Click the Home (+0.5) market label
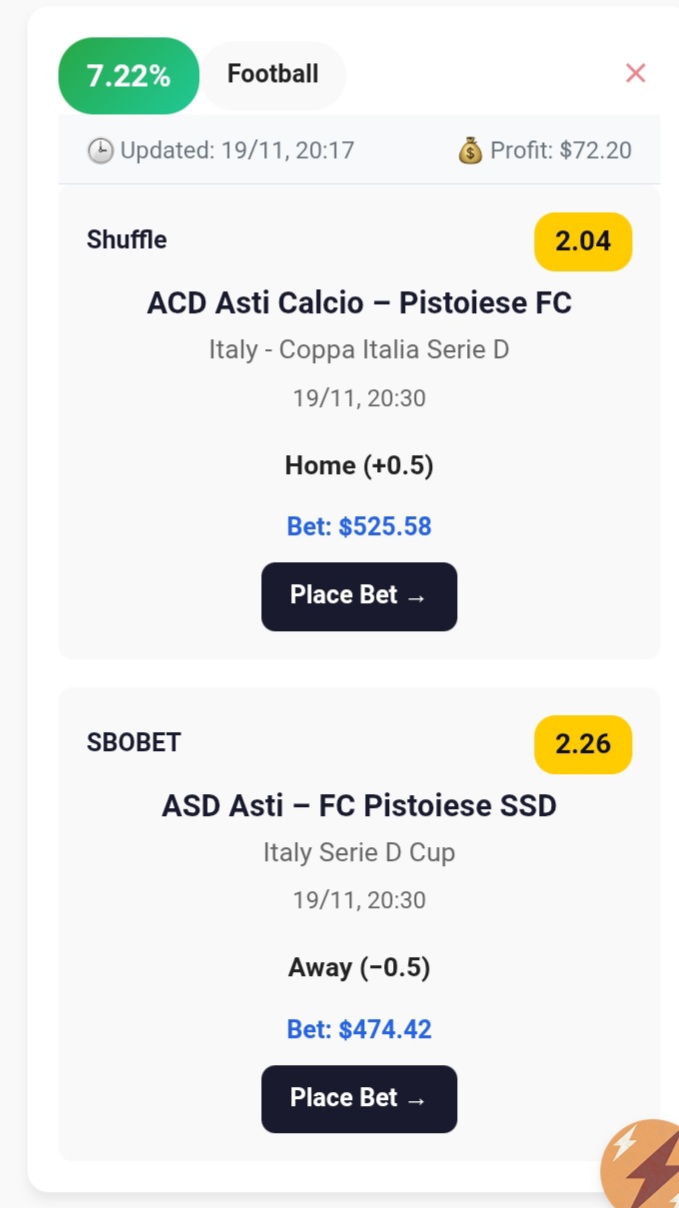This screenshot has height=1208, width=679. click(359, 466)
